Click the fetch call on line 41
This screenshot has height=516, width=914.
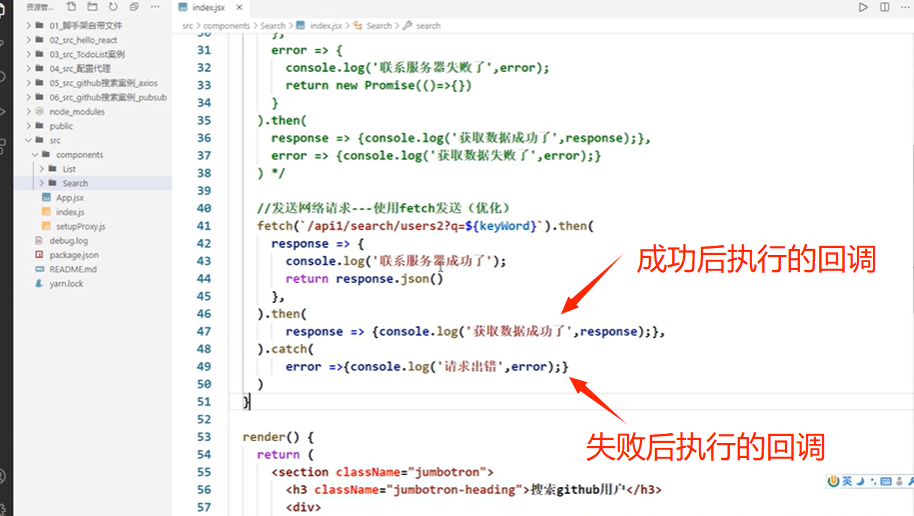275,226
